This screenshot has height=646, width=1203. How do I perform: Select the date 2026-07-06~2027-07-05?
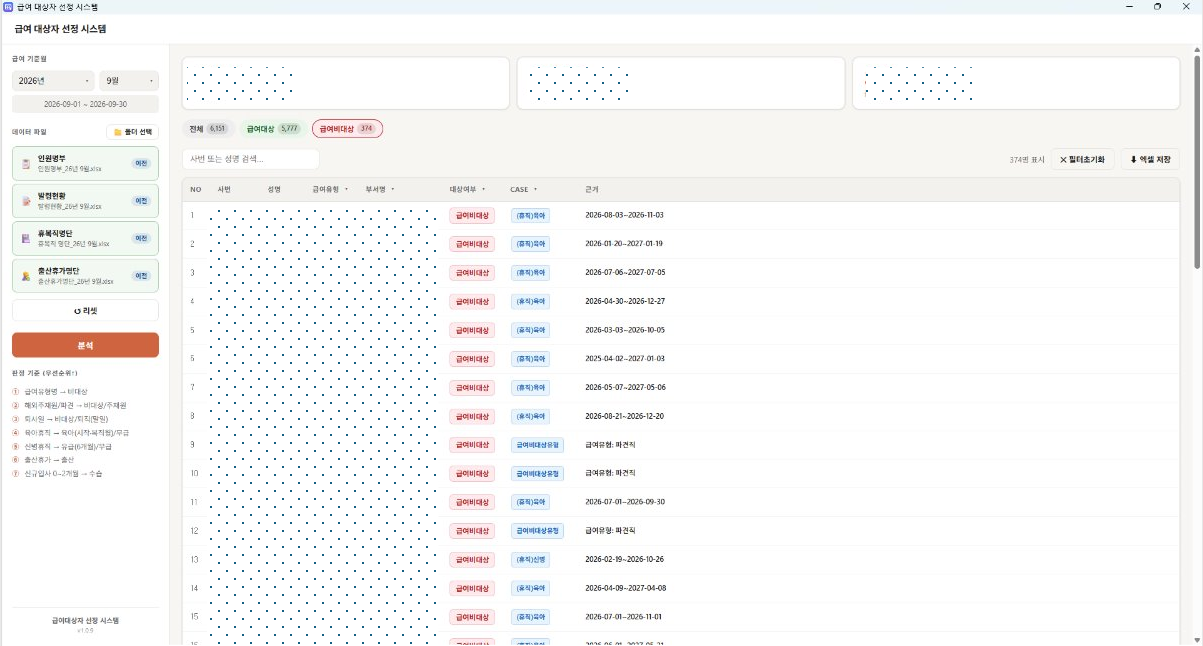(x=625, y=272)
